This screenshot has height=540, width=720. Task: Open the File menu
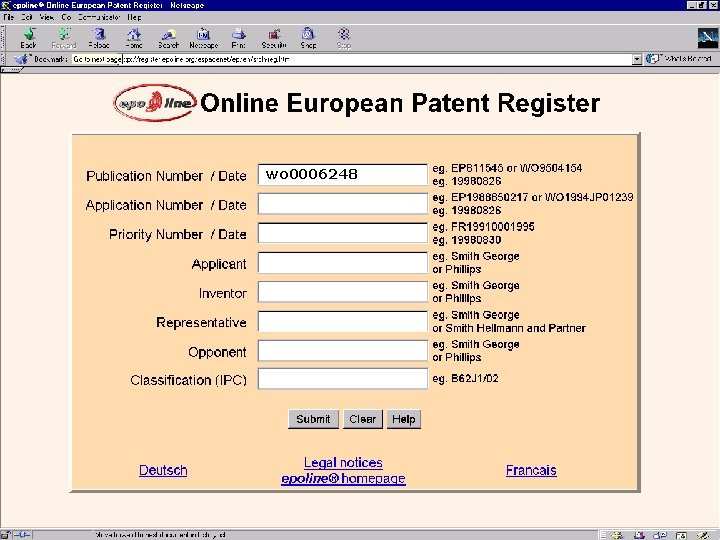(9, 17)
